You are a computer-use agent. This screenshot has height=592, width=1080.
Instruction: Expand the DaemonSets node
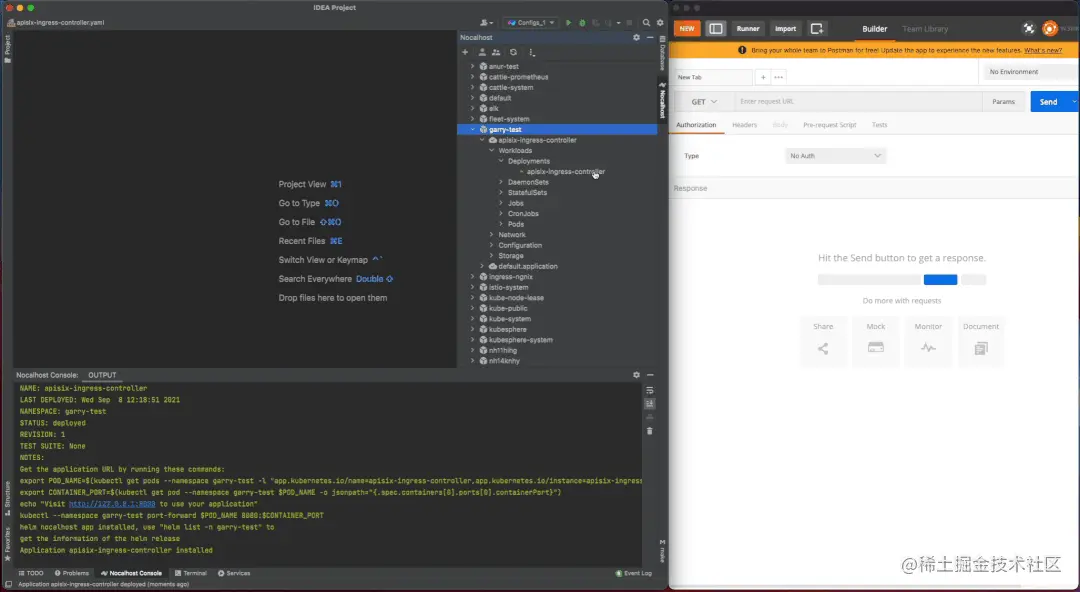click(x=501, y=182)
